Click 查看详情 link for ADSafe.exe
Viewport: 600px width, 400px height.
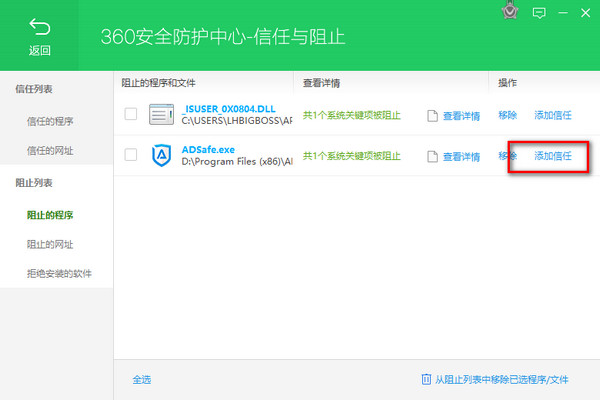click(461, 157)
